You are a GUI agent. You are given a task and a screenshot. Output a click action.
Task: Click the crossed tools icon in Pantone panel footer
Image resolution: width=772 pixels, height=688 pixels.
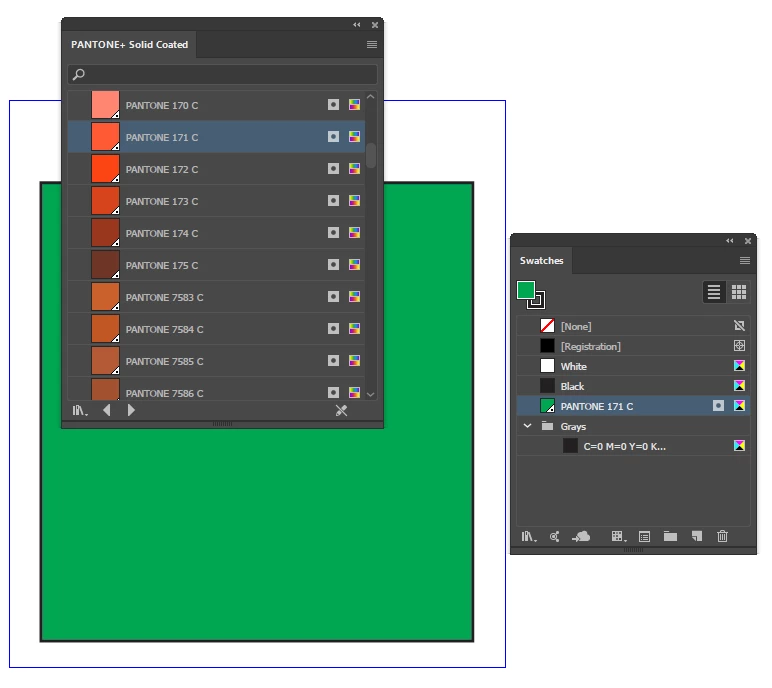point(341,410)
